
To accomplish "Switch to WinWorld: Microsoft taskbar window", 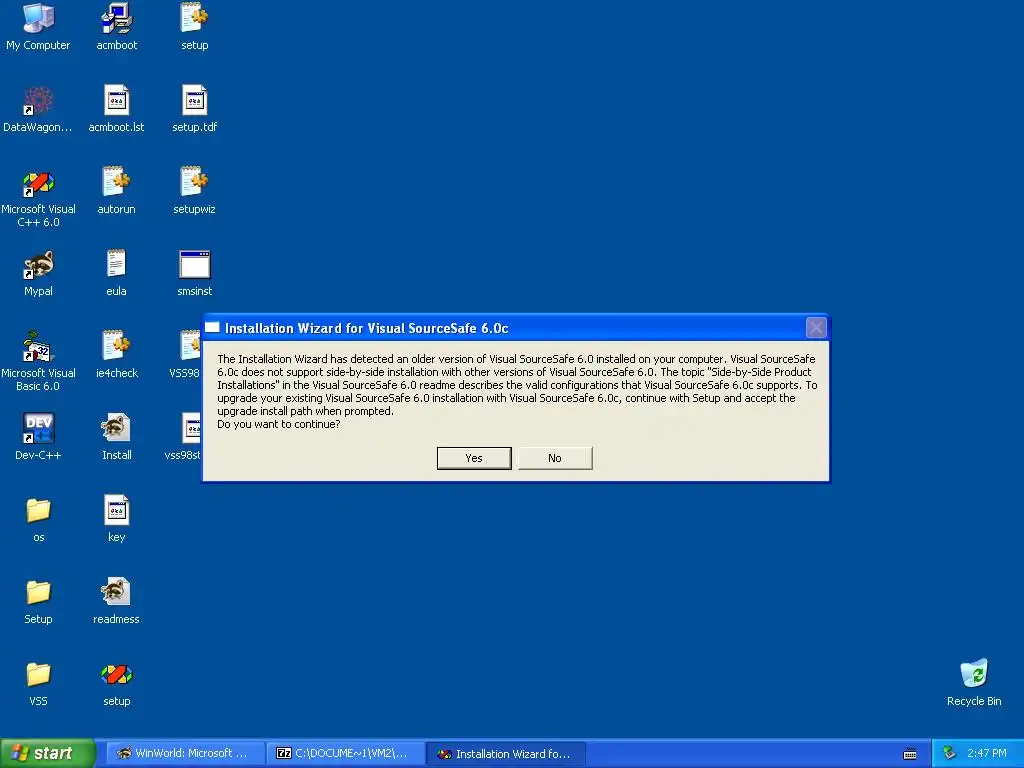I will (185, 754).
